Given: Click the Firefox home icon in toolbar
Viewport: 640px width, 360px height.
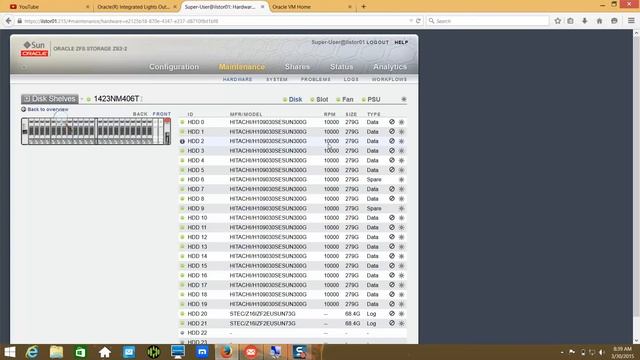Looking at the screenshot, I should (x=599, y=21).
